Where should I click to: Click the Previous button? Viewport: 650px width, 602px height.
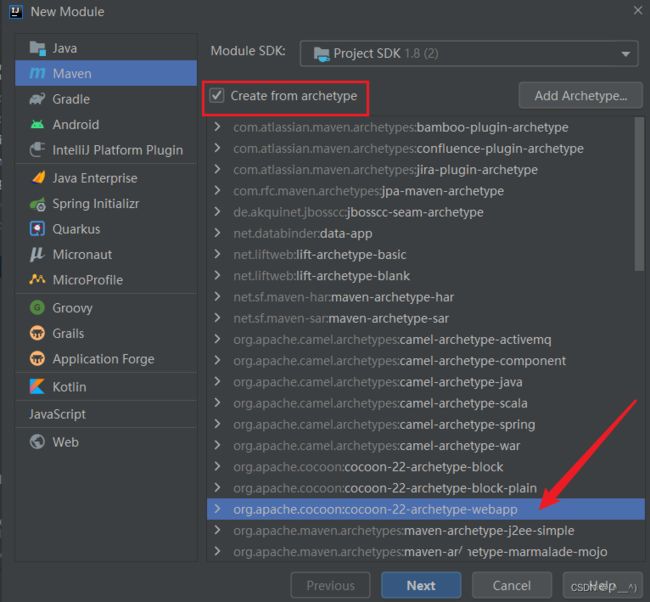click(330, 585)
